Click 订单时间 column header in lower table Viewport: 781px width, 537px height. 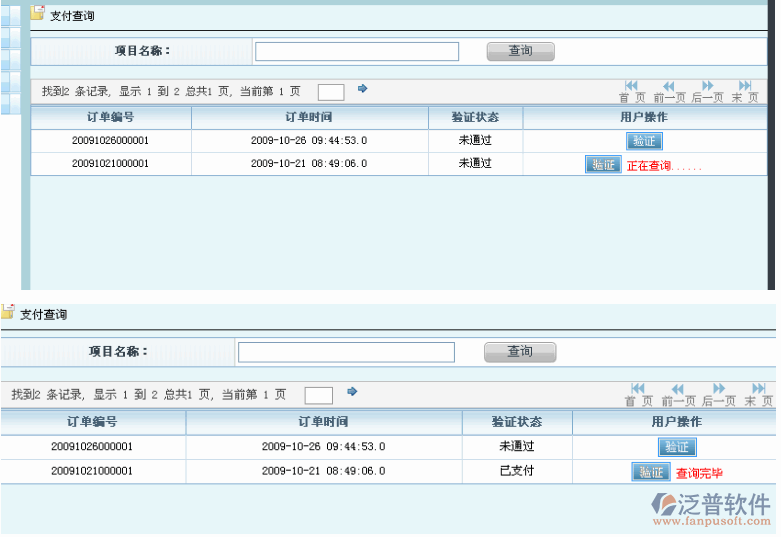[x=323, y=422]
